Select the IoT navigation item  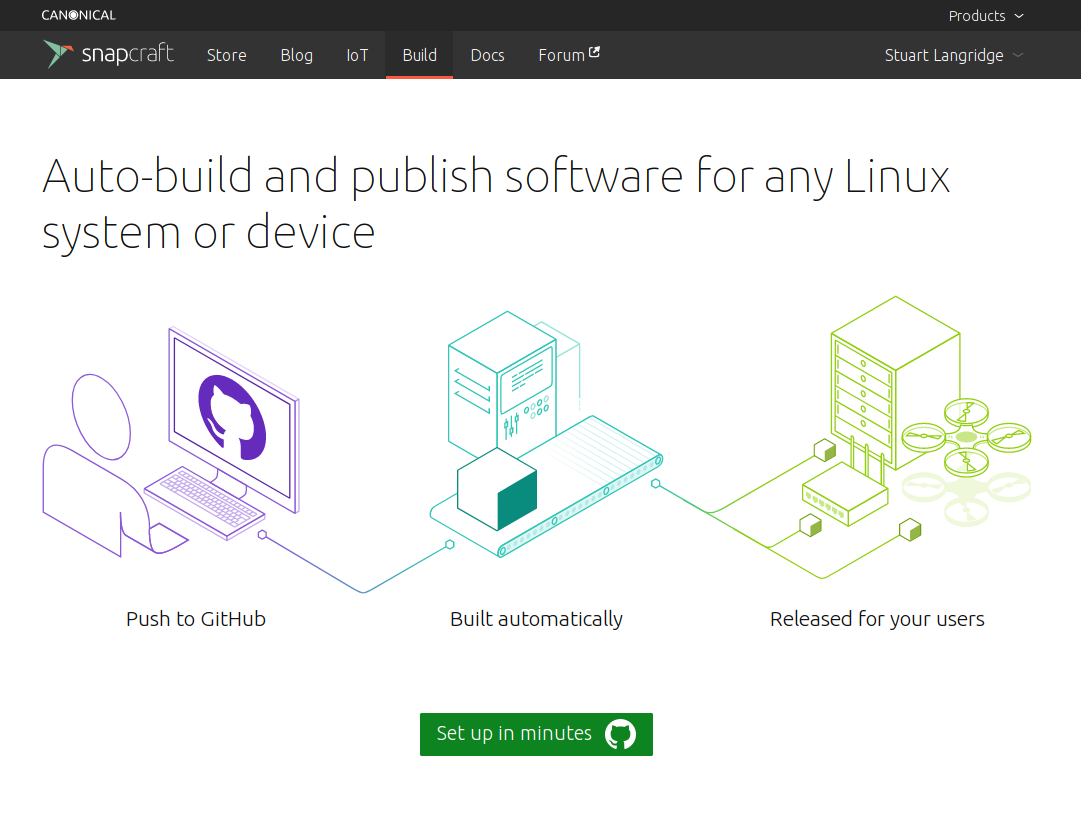tap(357, 55)
